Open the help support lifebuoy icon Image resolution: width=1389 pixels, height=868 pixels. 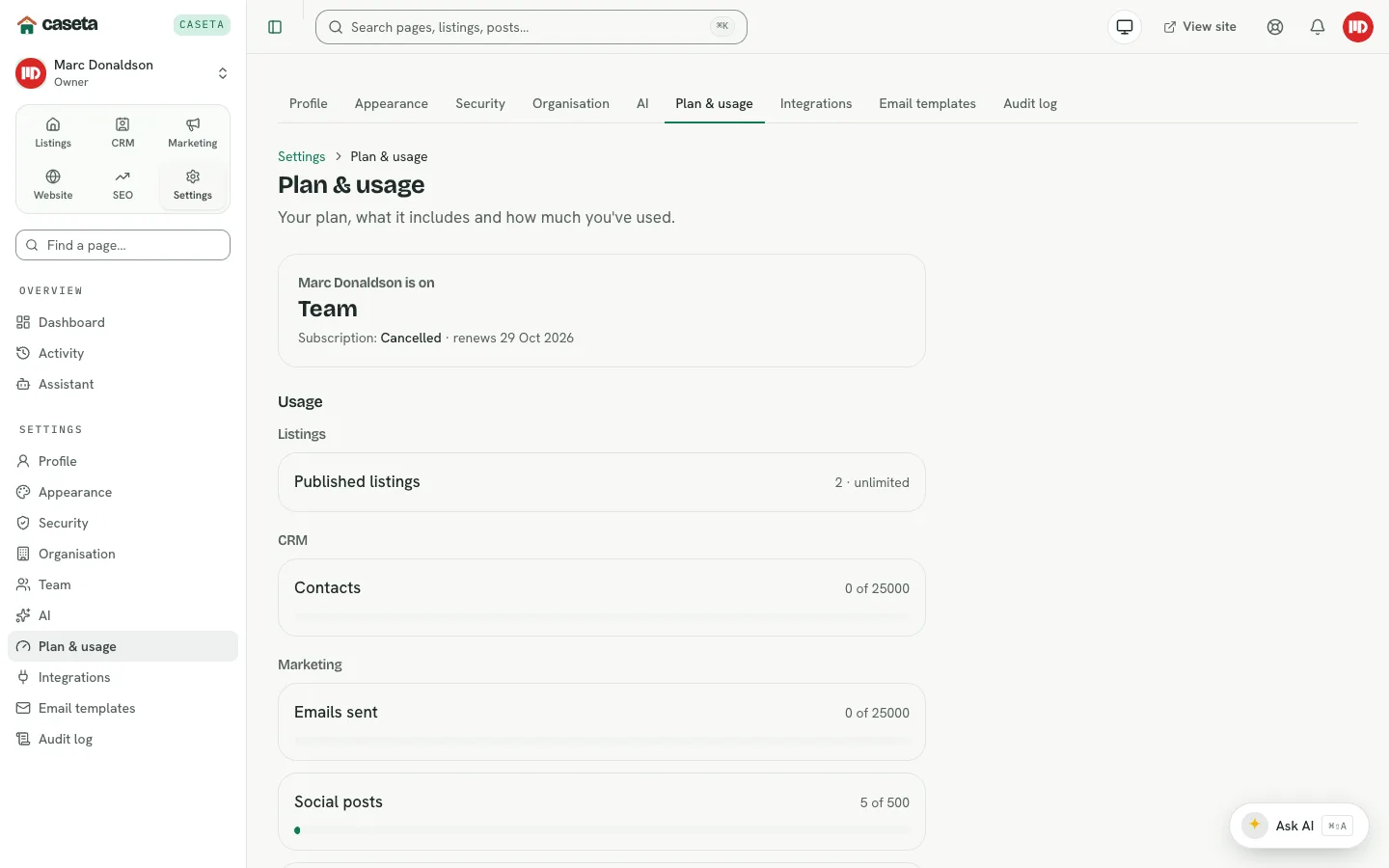click(x=1275, y=27)
